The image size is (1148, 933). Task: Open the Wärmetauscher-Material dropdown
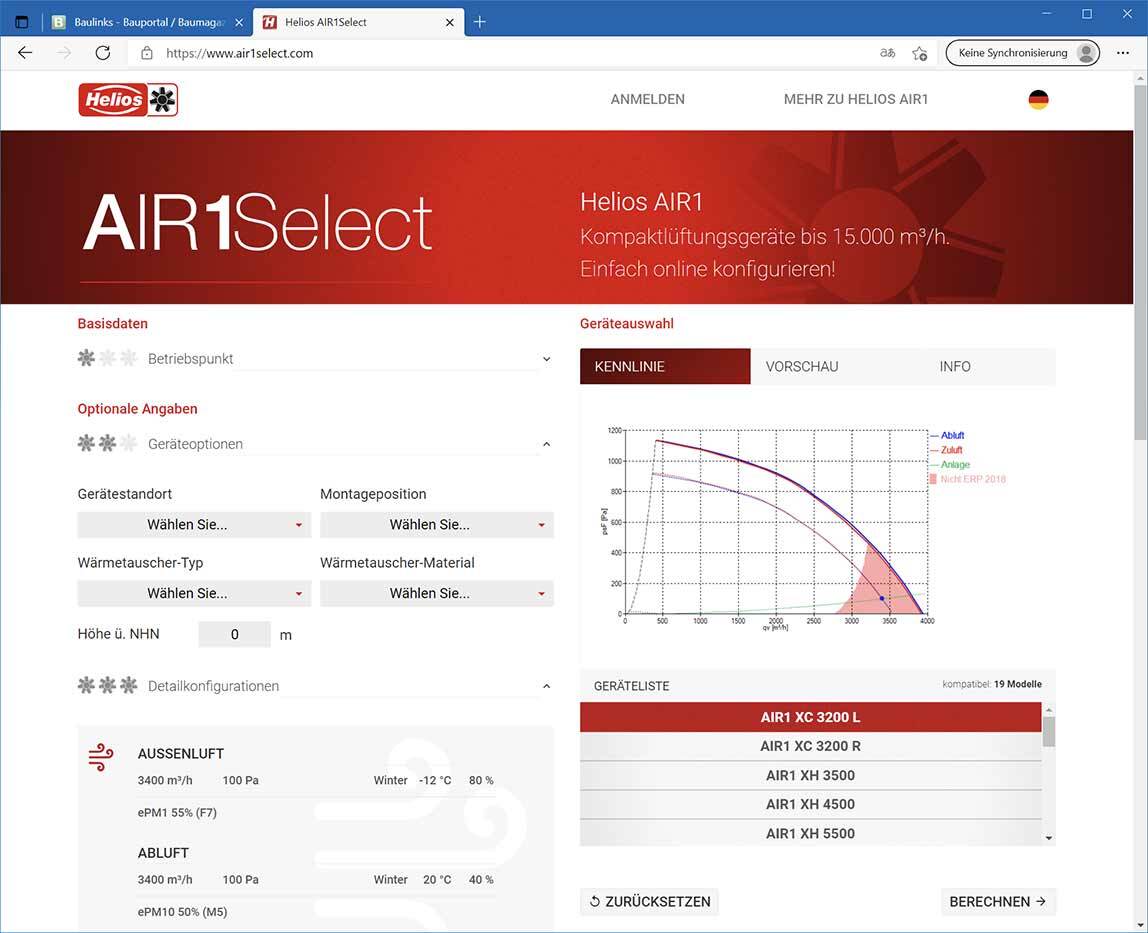coord(436,593)
